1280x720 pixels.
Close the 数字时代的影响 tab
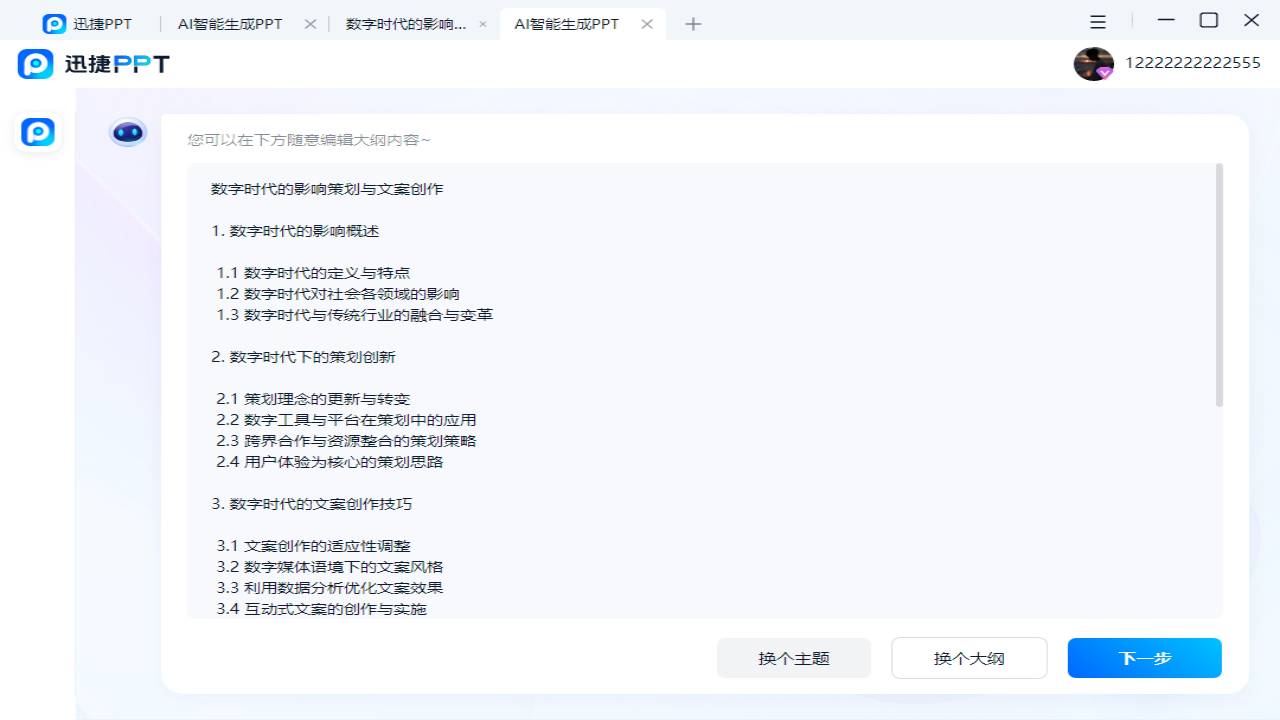[483, 22]
